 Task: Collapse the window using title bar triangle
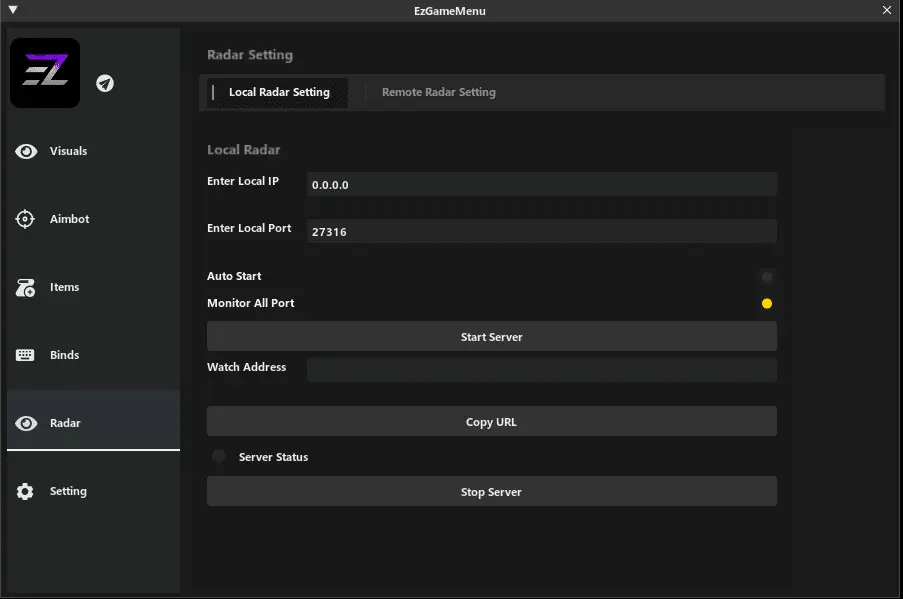point(13,10)
